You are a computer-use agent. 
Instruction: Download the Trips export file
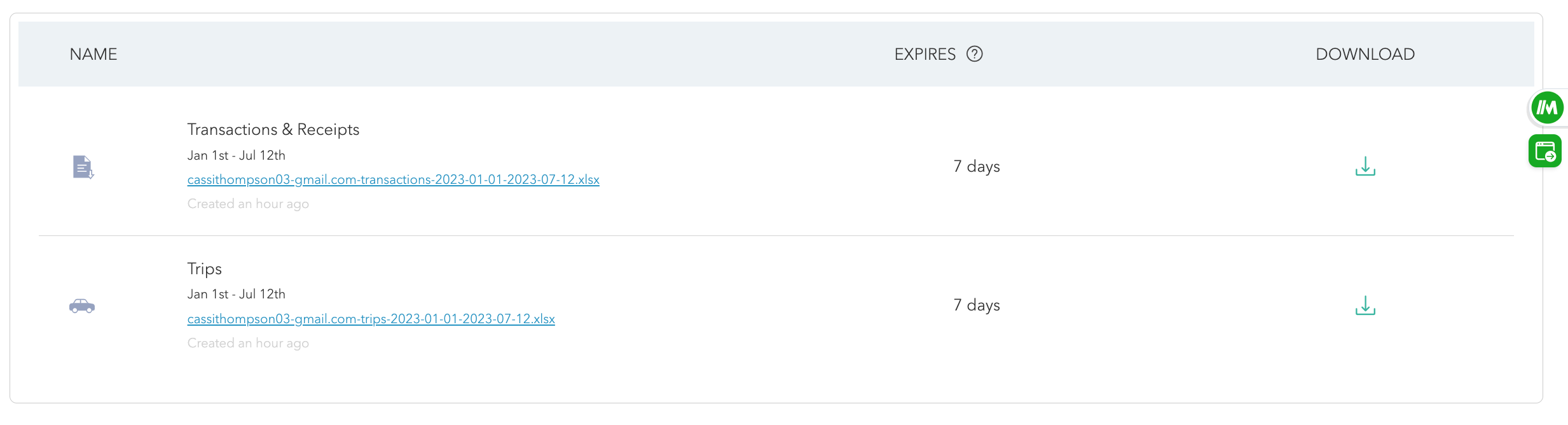tap(1365, 306)
